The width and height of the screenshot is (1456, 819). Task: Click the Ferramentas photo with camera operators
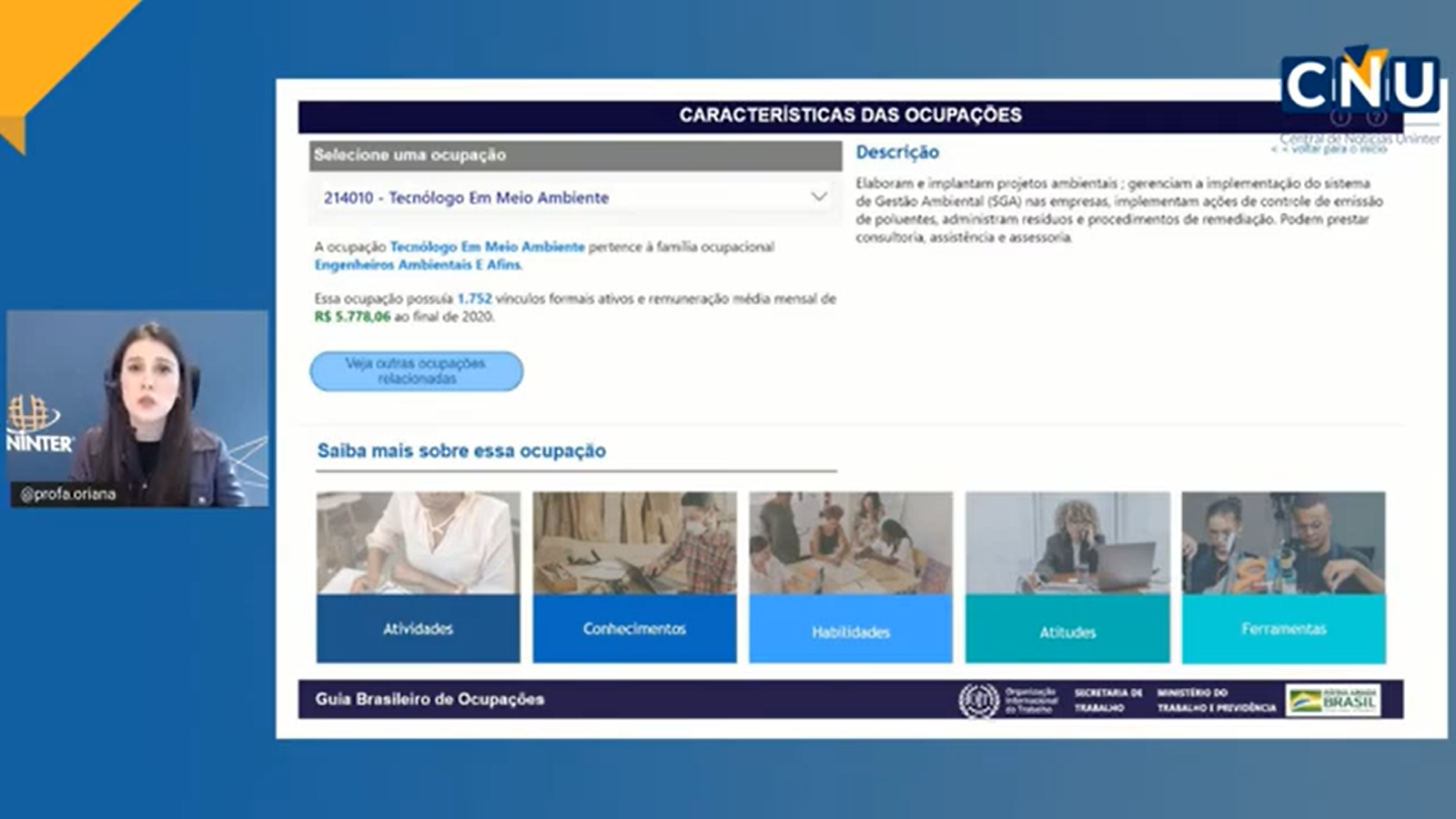coord(1283,543)
